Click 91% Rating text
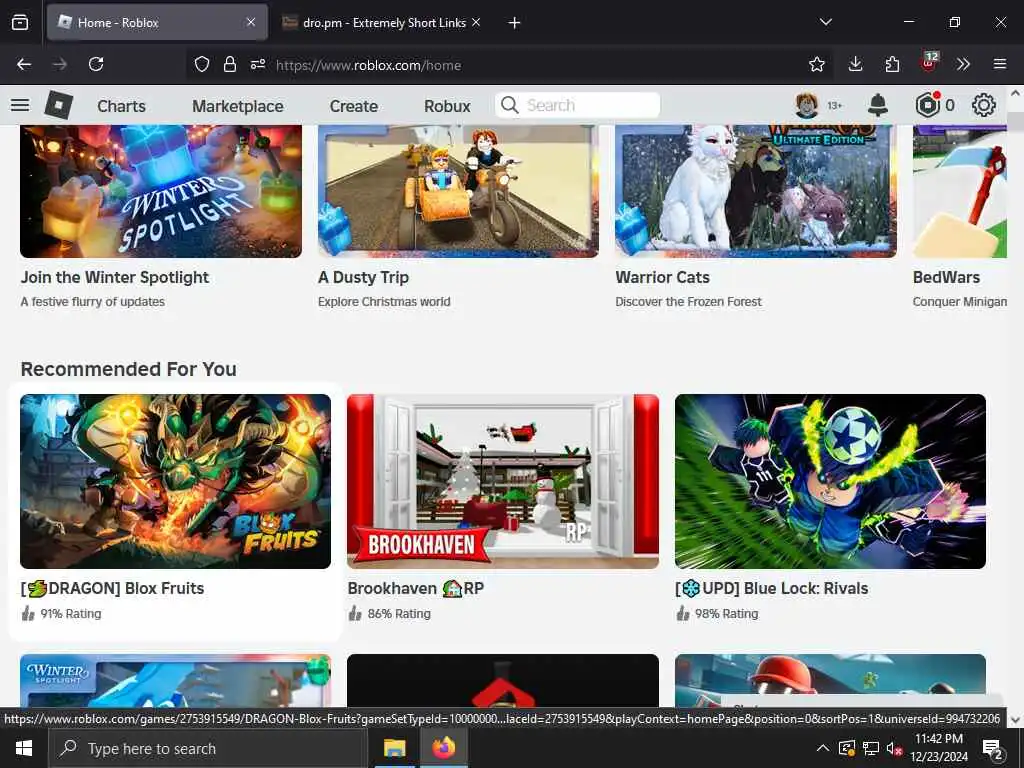 tap(71, 614)
